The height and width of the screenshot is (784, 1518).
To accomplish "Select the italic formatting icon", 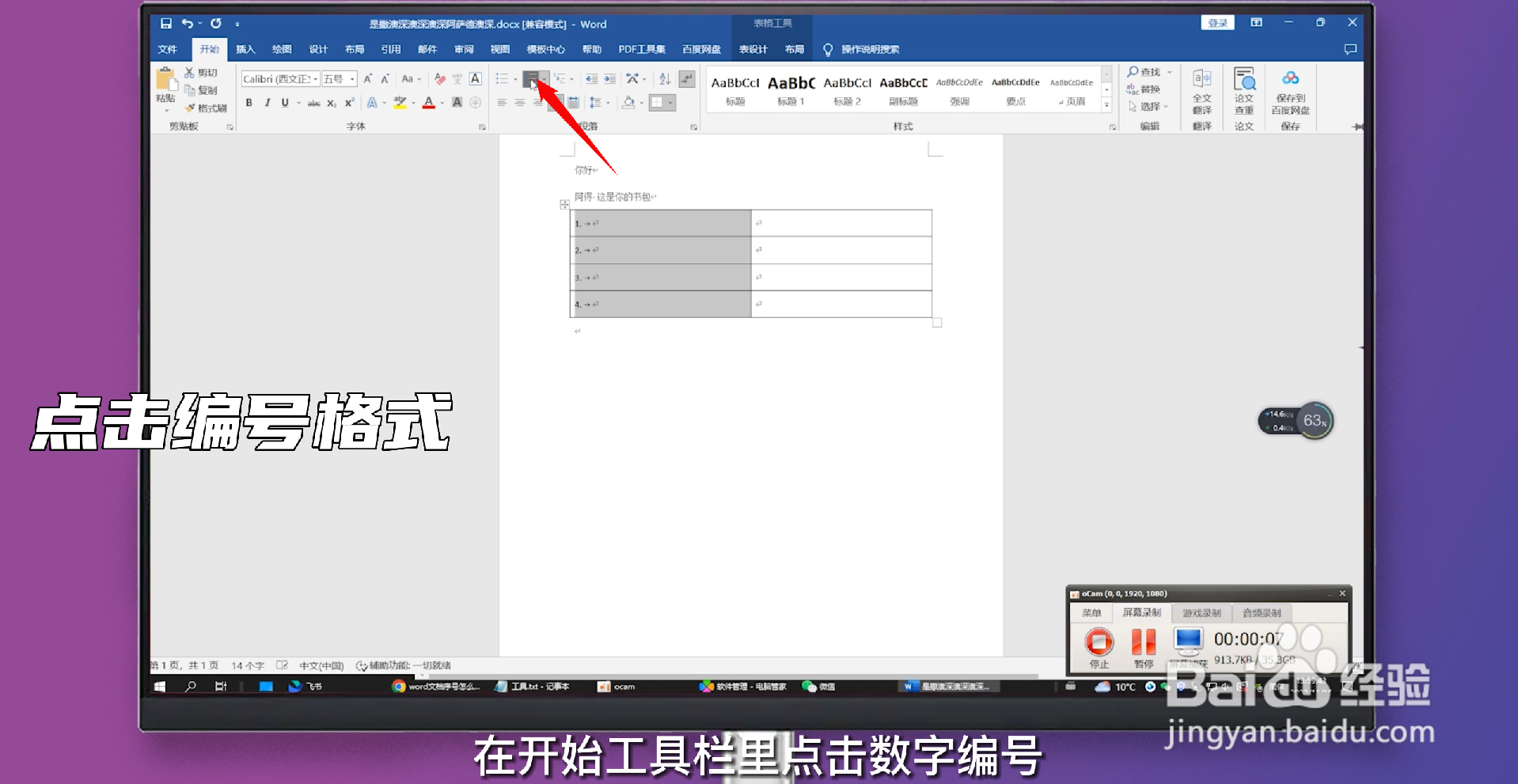I will (267, 102).
